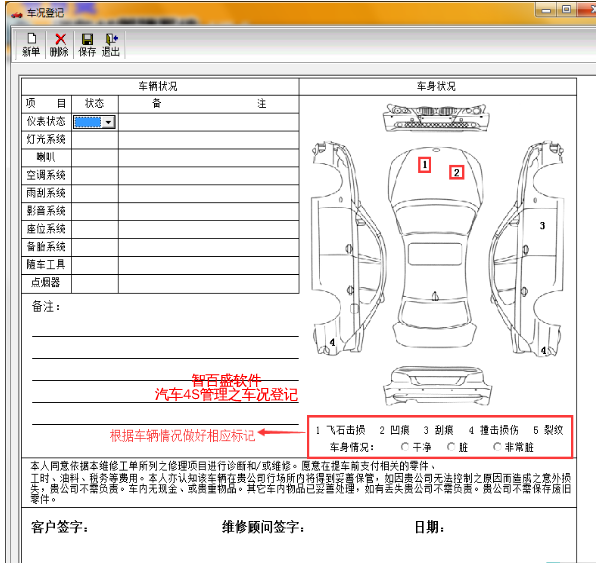Select the 脏 body condition option
The image size is (596, 563).
coord(451,447)
